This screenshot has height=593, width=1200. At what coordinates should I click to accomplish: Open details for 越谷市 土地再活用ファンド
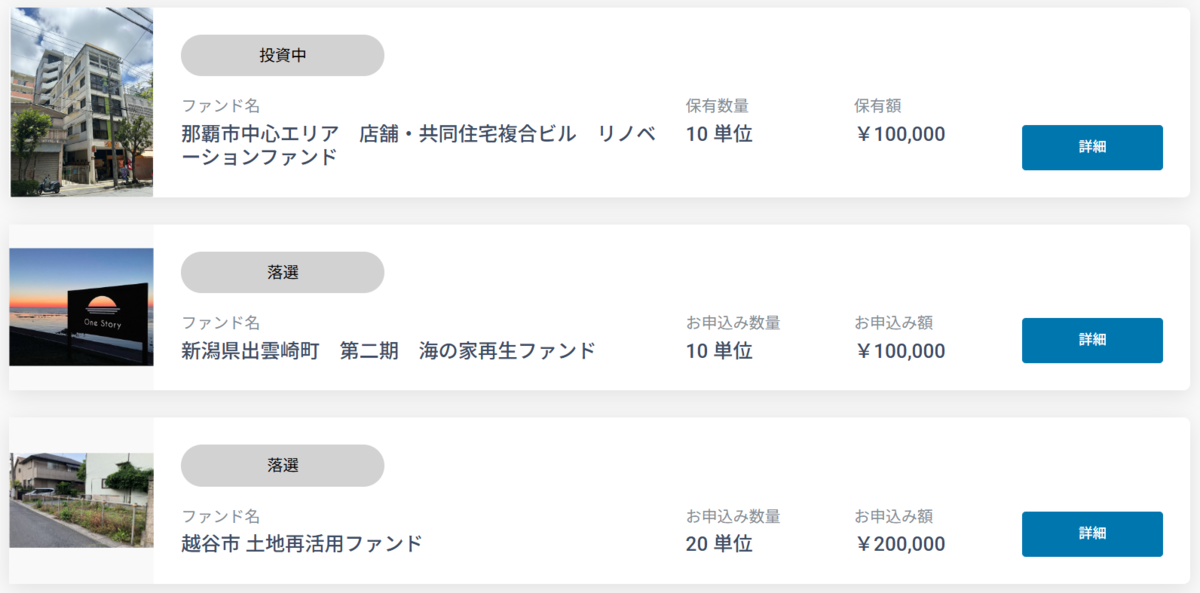click(1092, 534)
